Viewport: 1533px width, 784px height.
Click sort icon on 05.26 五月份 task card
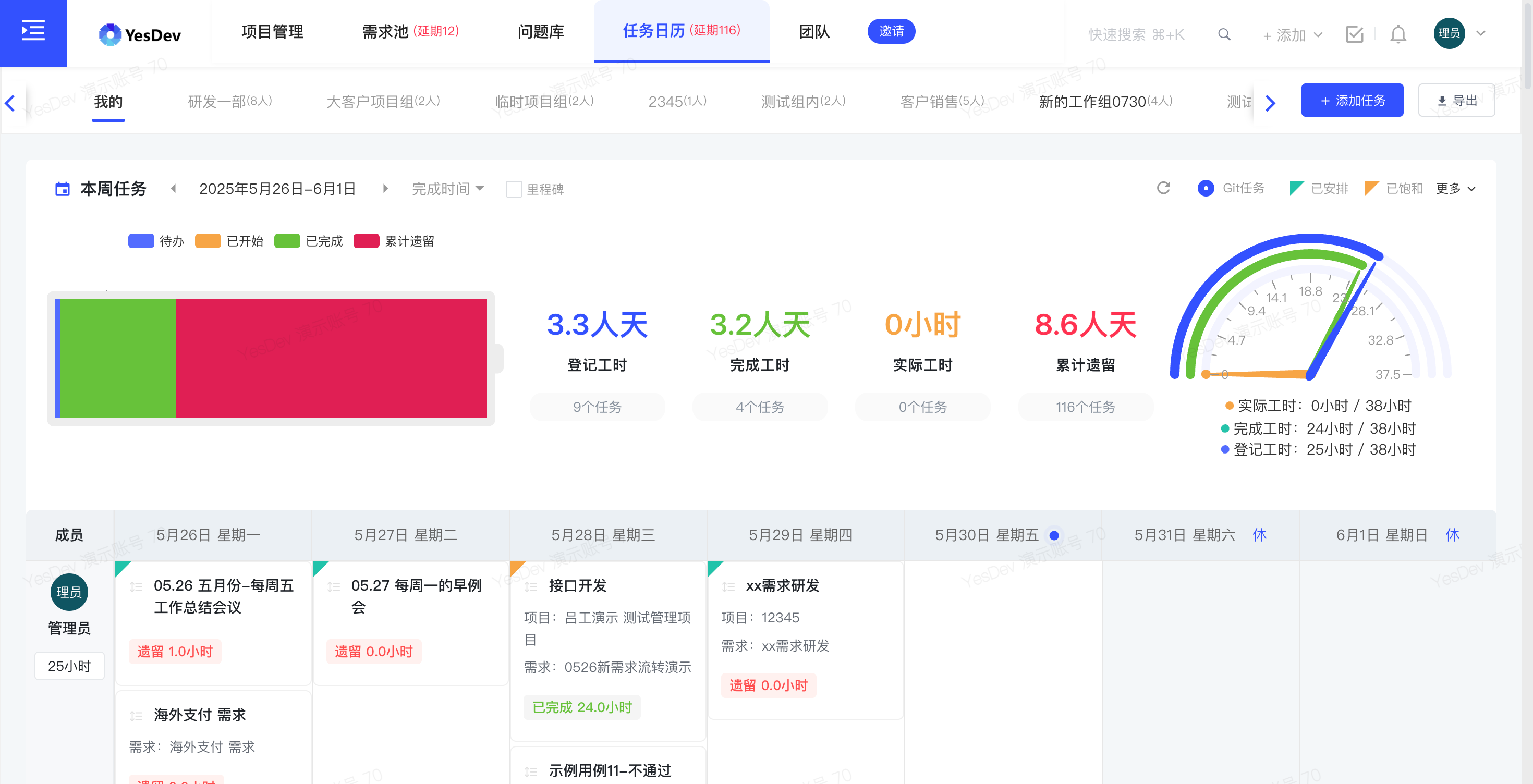[x=136, y=586]
